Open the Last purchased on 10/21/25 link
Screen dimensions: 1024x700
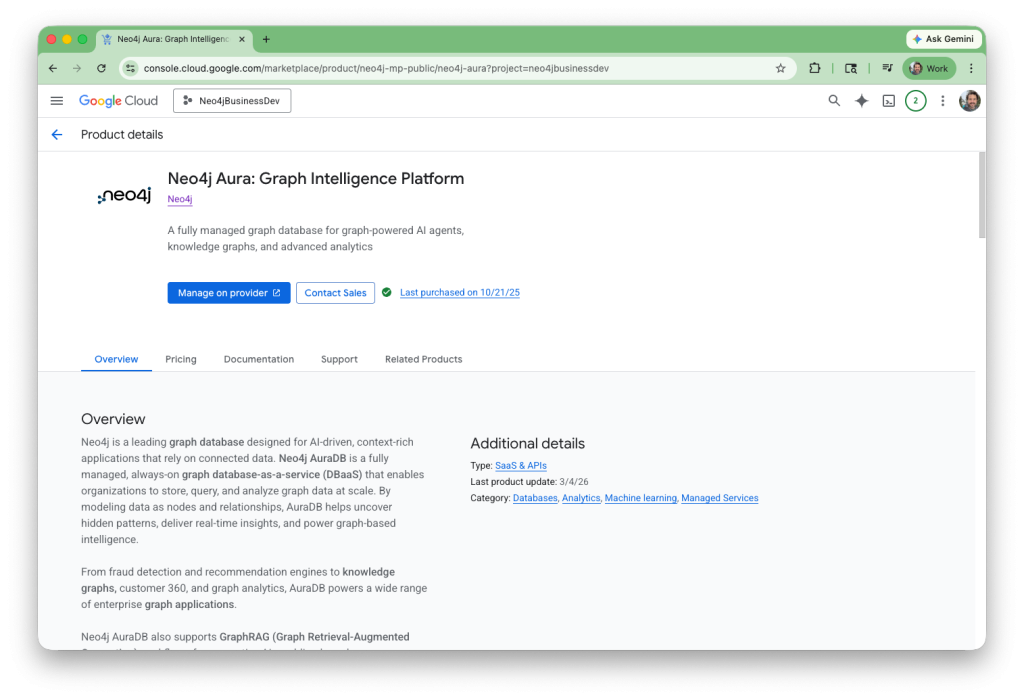pyautogui.click(x=460, y=293)
